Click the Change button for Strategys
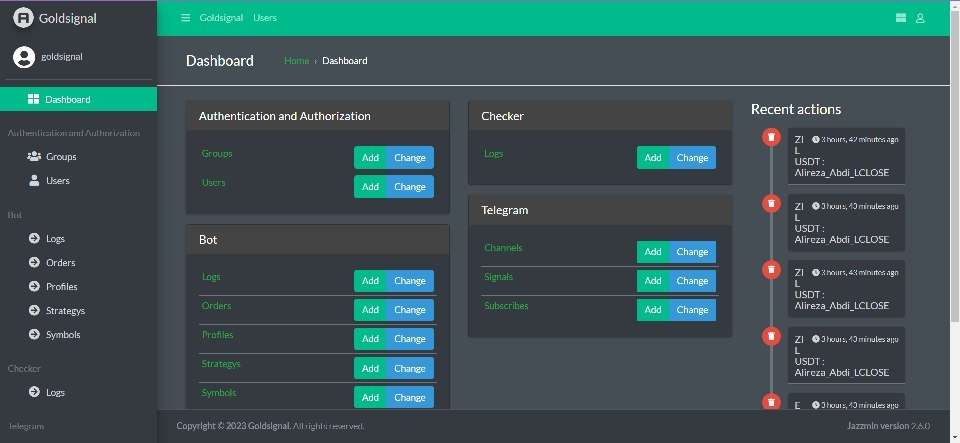This screenshot has width=960, height=443. click(410, 368)
